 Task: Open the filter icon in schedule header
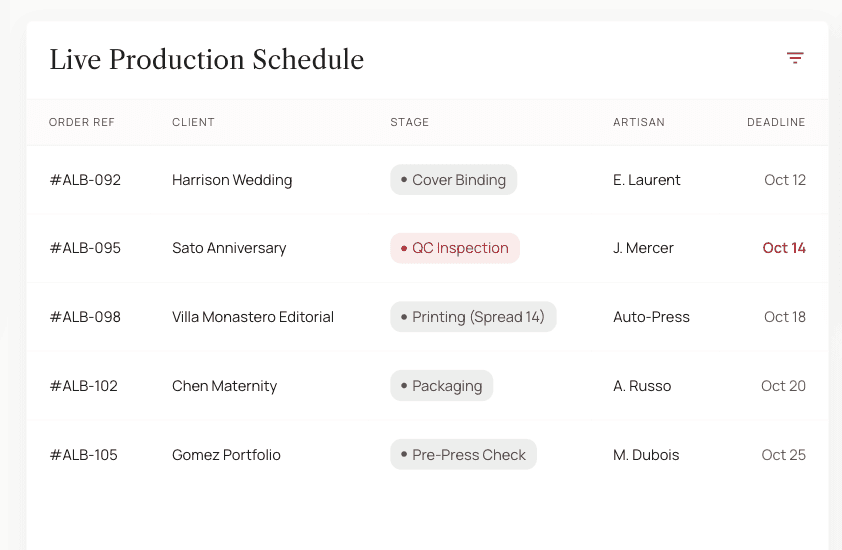[795, 57]
